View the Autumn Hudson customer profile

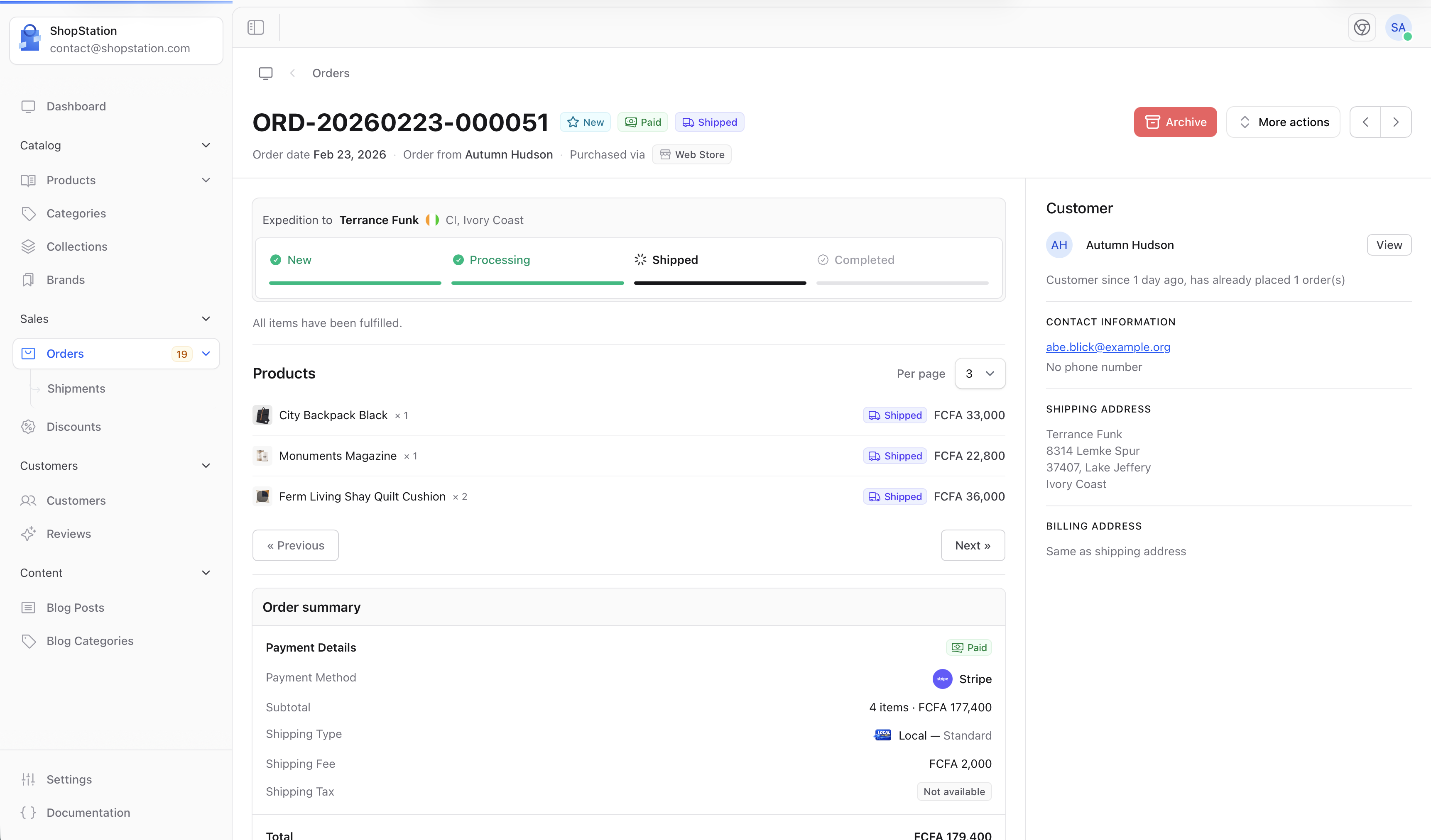(x=1389, y=244)
